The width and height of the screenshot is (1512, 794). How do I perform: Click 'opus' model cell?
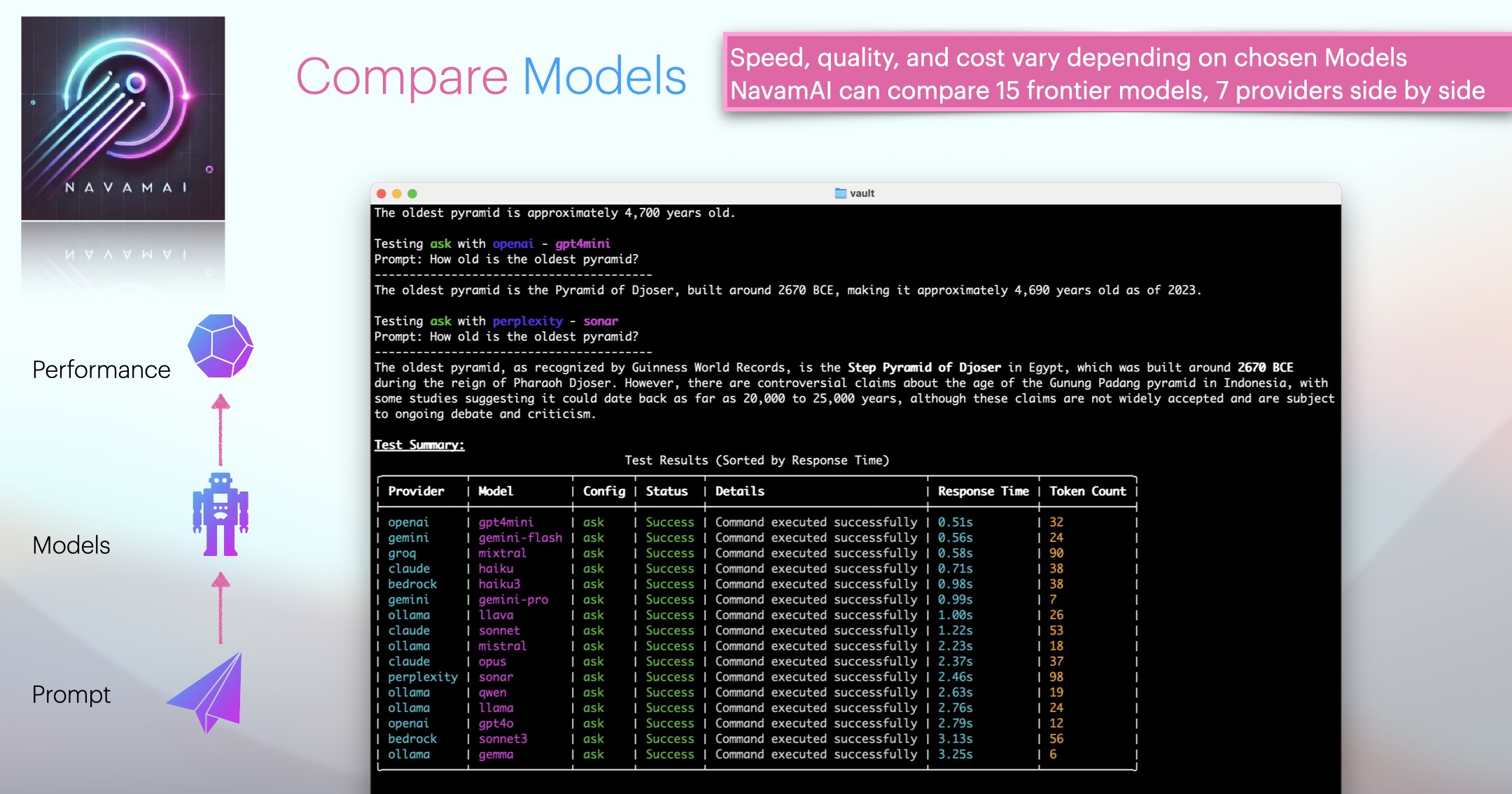click(492, 662)
